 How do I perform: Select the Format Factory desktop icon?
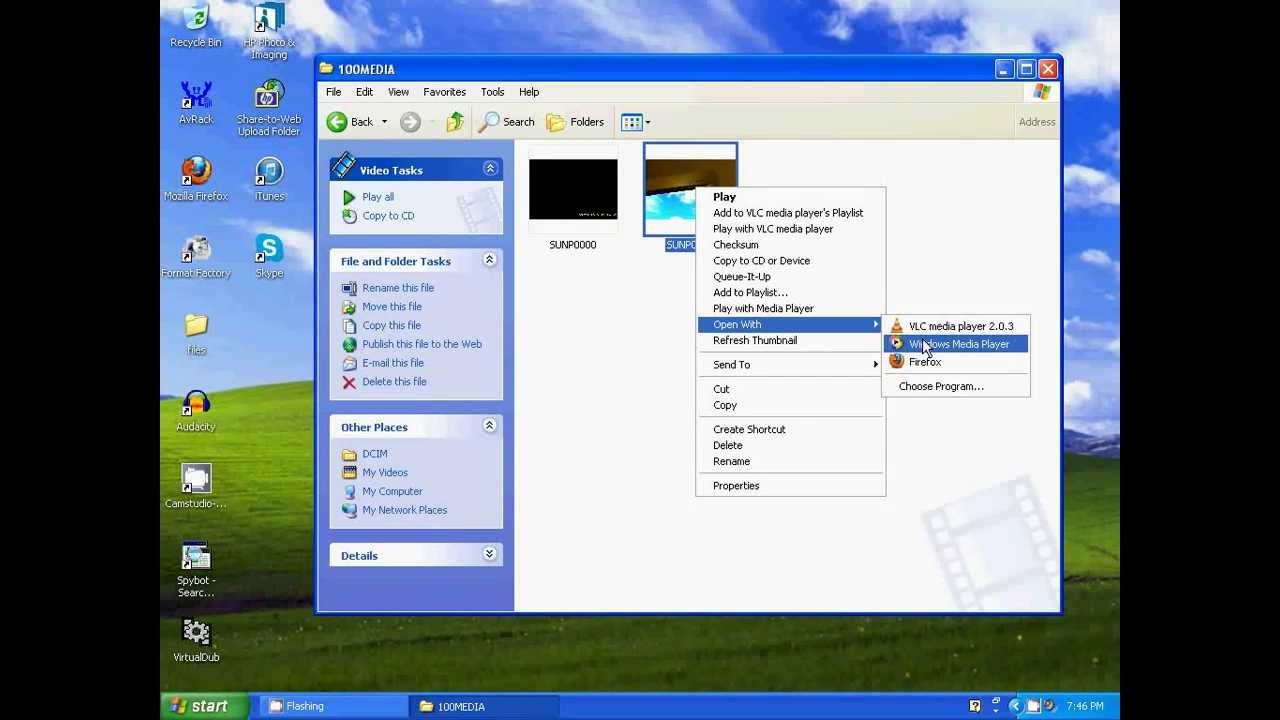click(x=196, y=256)
